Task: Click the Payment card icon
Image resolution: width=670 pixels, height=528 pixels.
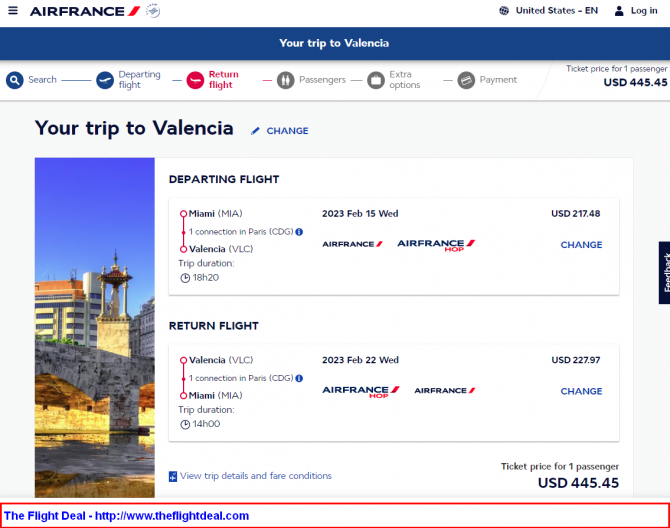Action: 466,80
